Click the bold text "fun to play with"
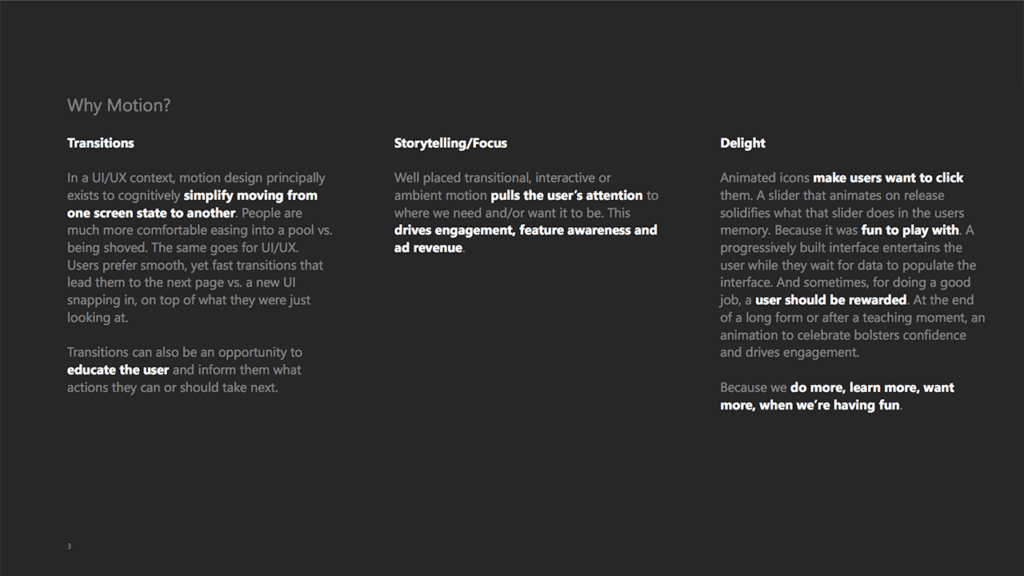This screenshot has height=576, width=1024. tap(896, 230)
